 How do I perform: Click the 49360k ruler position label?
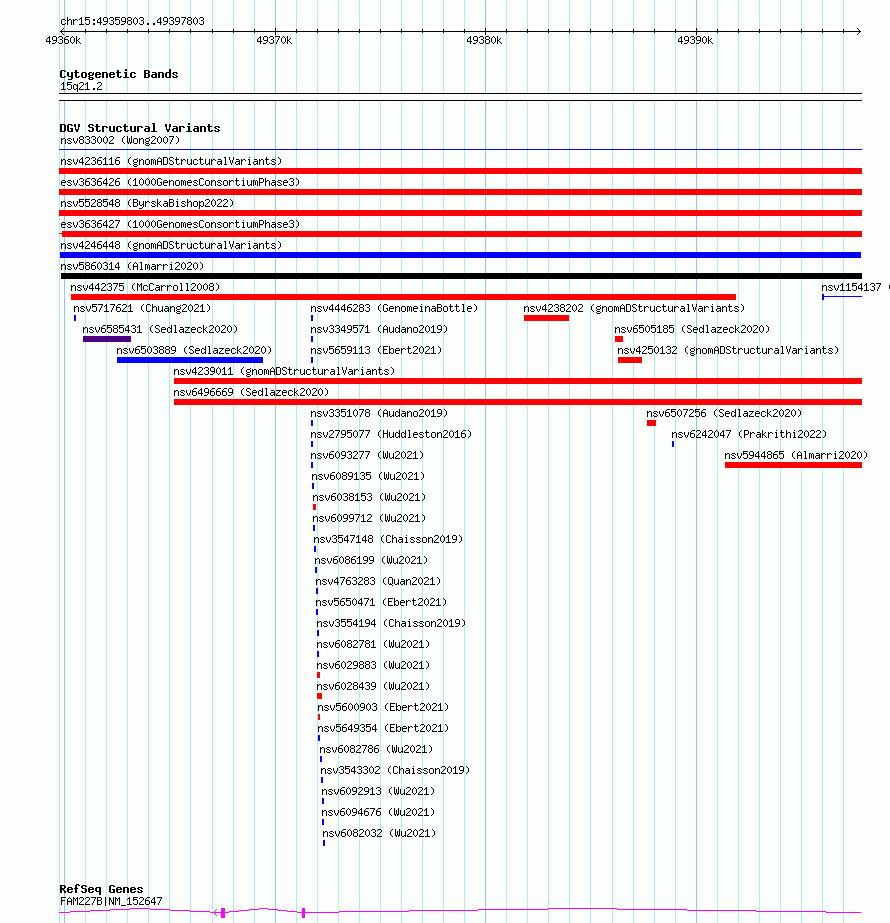coord(64,40)
